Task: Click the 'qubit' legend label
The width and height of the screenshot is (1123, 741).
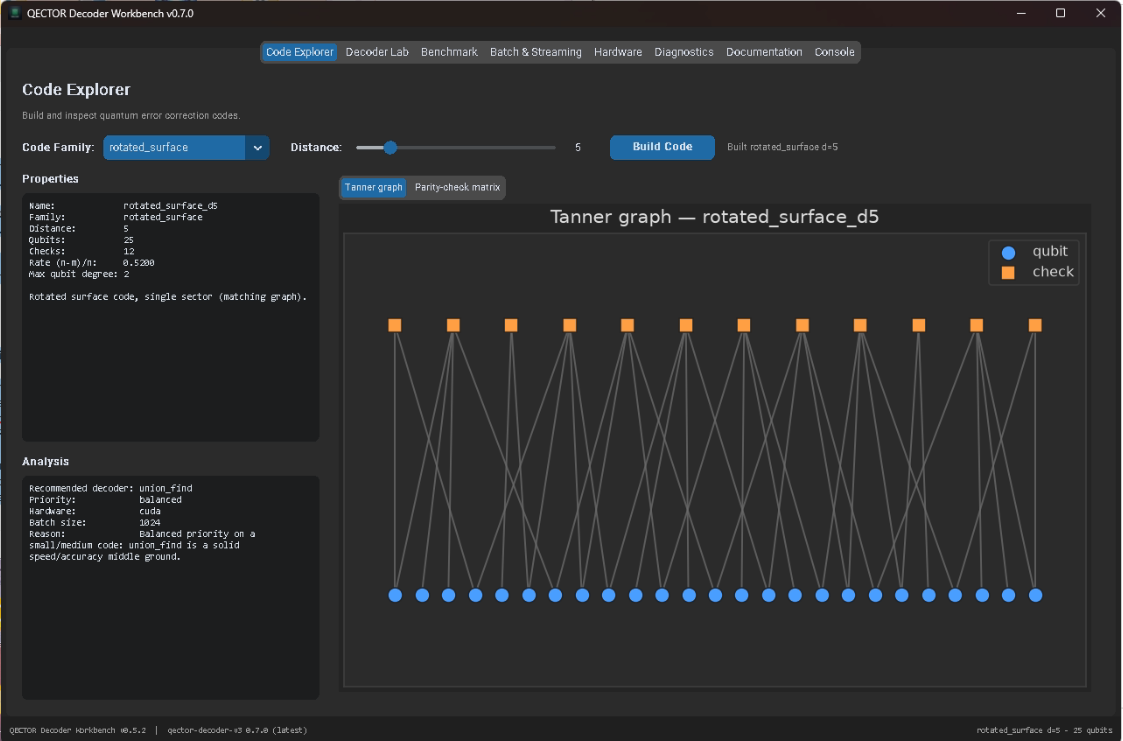Action: pyautogui.click(x=1050, y=251)
